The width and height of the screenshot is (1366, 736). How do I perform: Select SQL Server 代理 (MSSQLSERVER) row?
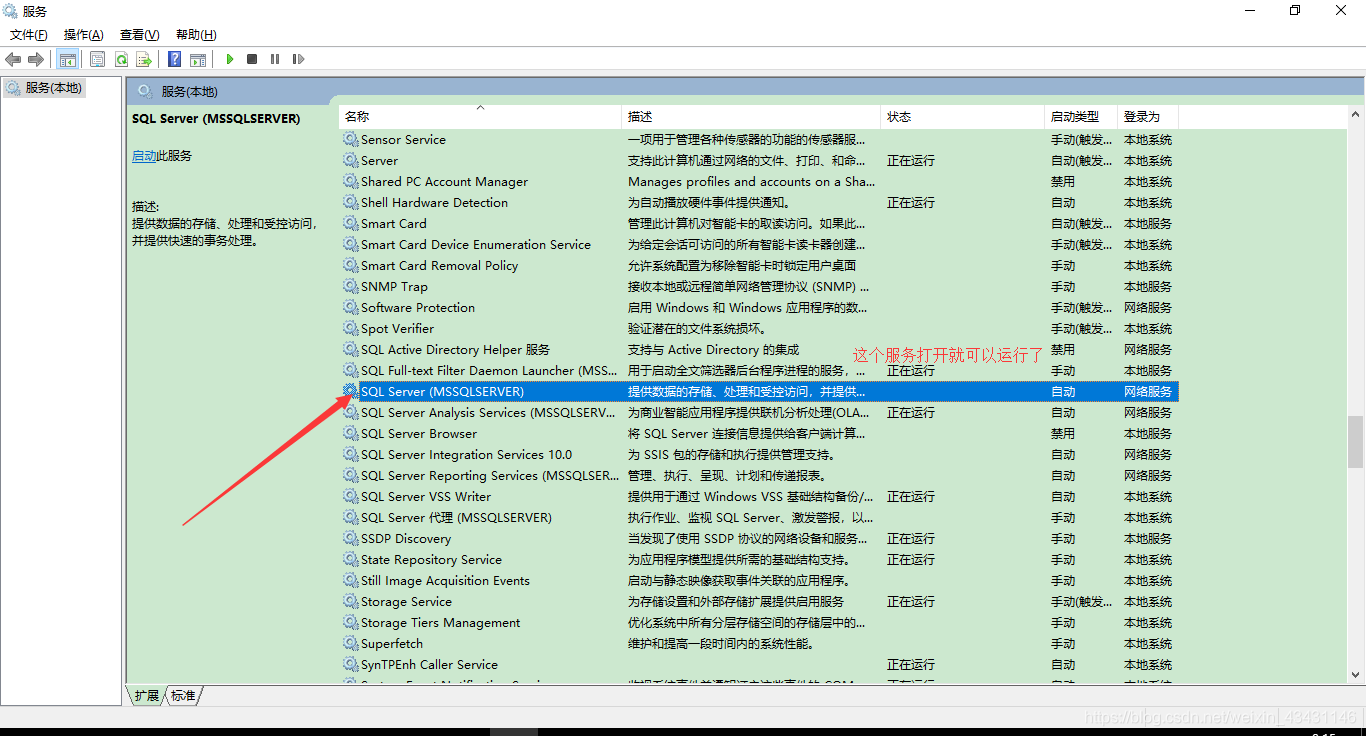pos(759,517)
